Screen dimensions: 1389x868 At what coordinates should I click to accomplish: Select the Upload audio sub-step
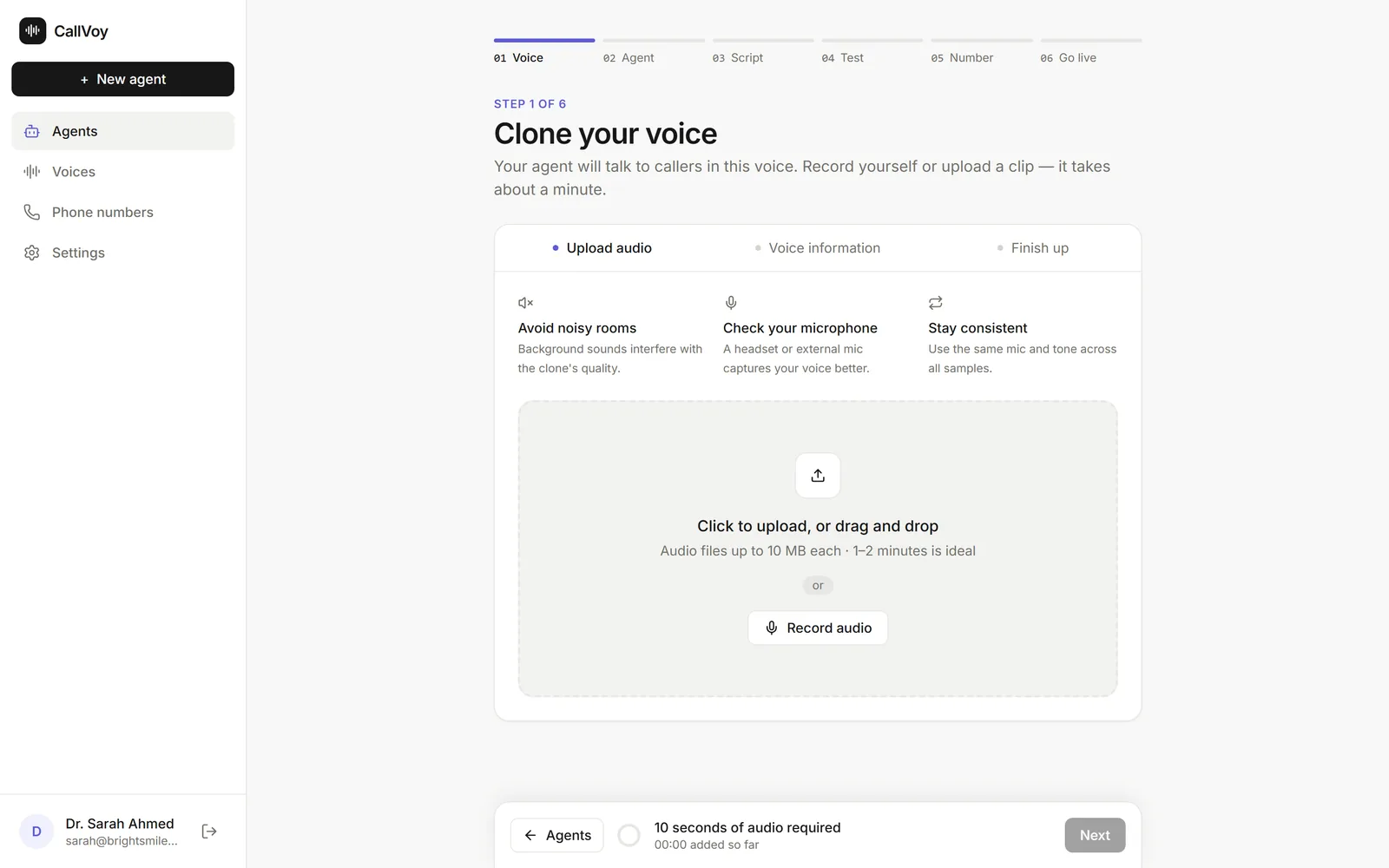(x=602, y=248)
